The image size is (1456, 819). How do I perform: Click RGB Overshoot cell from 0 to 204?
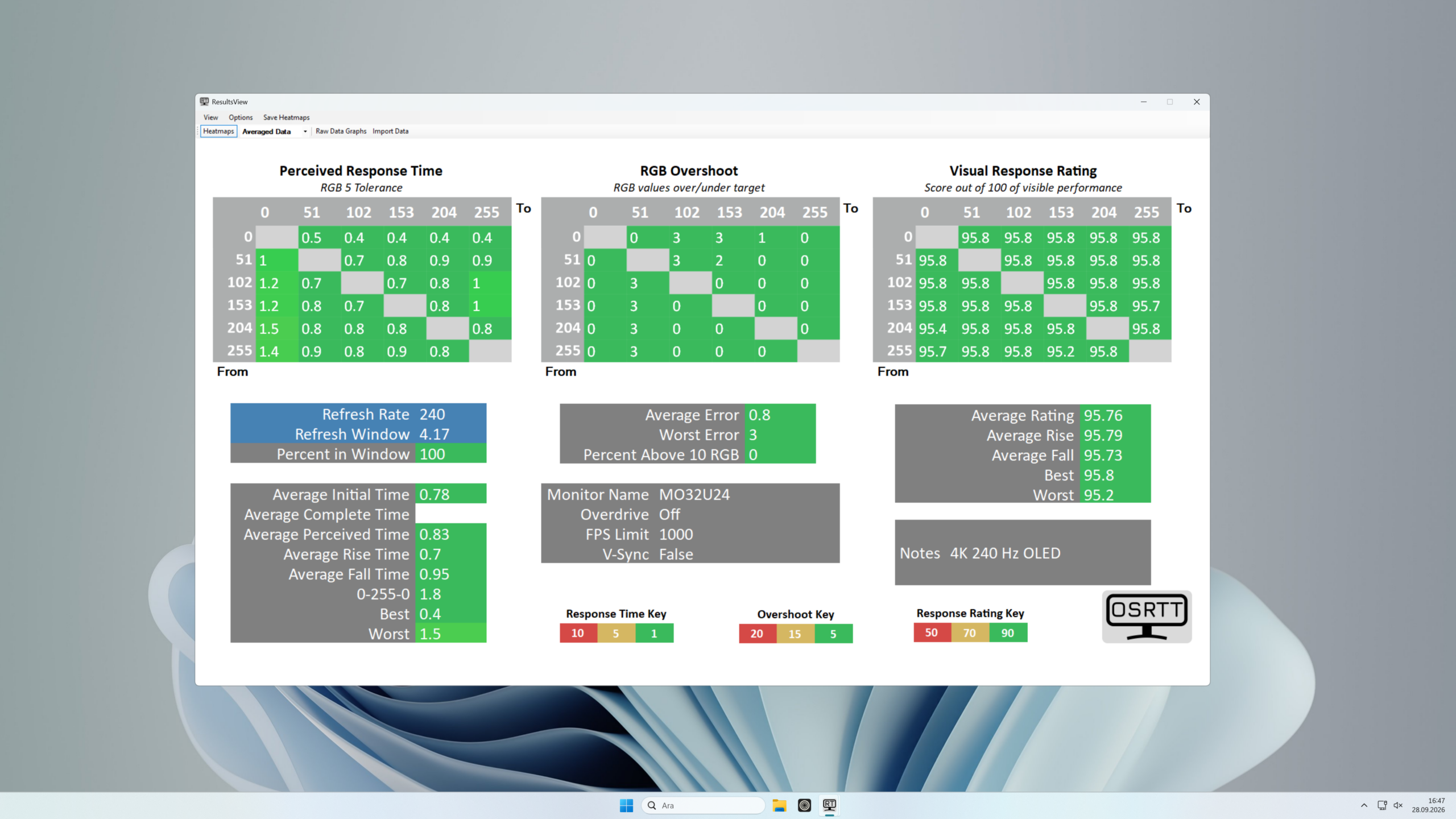(776, 238)
